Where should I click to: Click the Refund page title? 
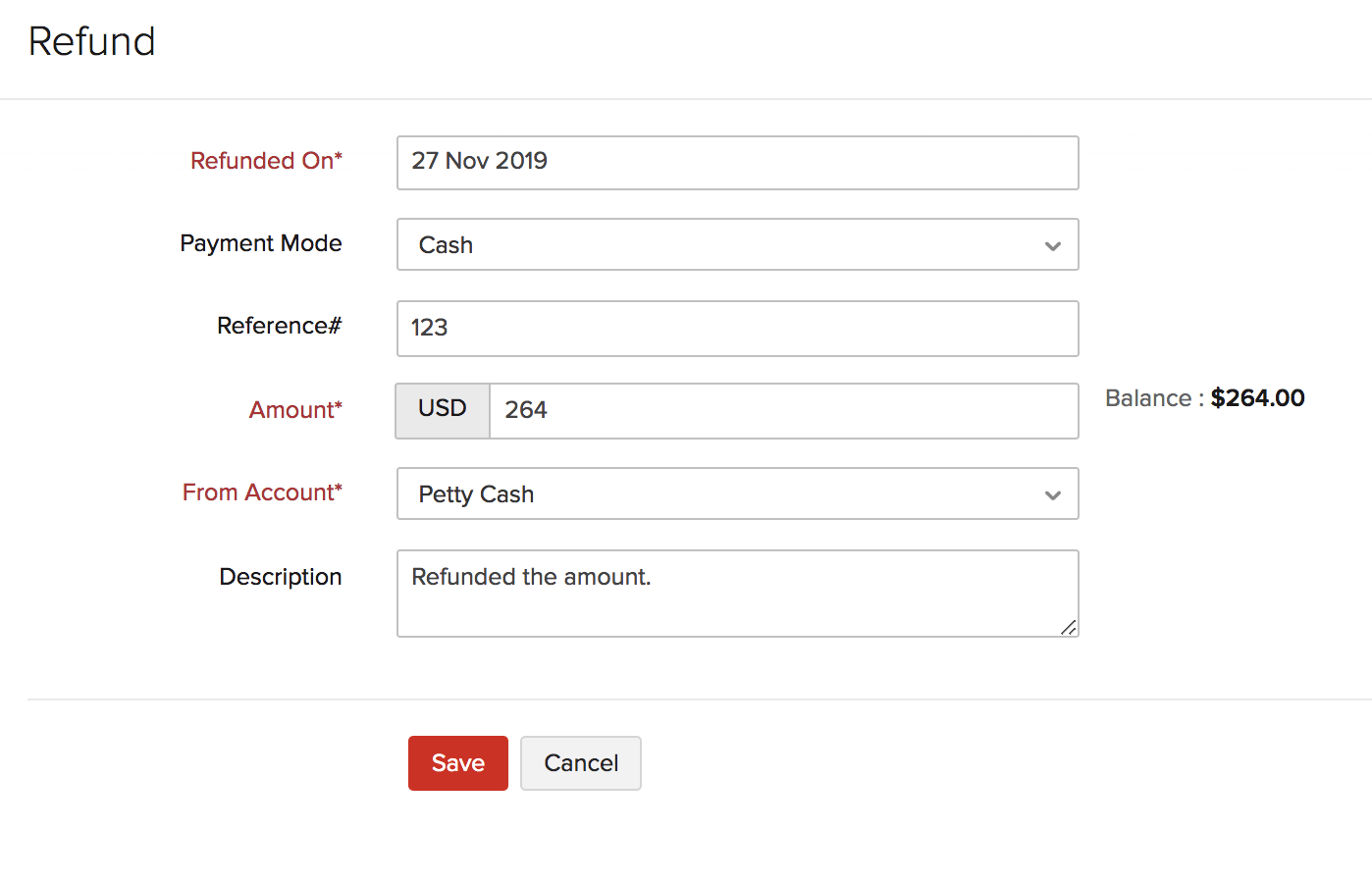(92, 40)
